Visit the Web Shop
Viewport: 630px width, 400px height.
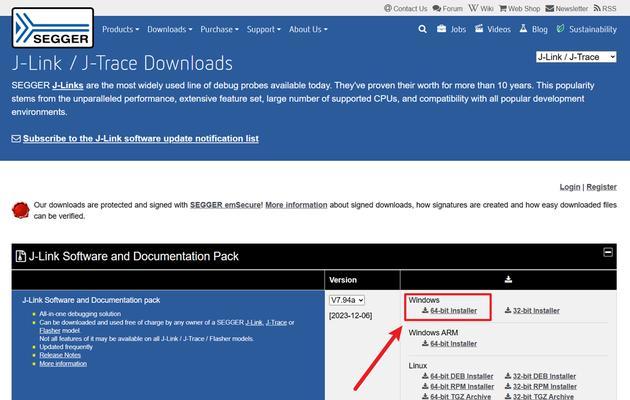click(x=520, y=8)
